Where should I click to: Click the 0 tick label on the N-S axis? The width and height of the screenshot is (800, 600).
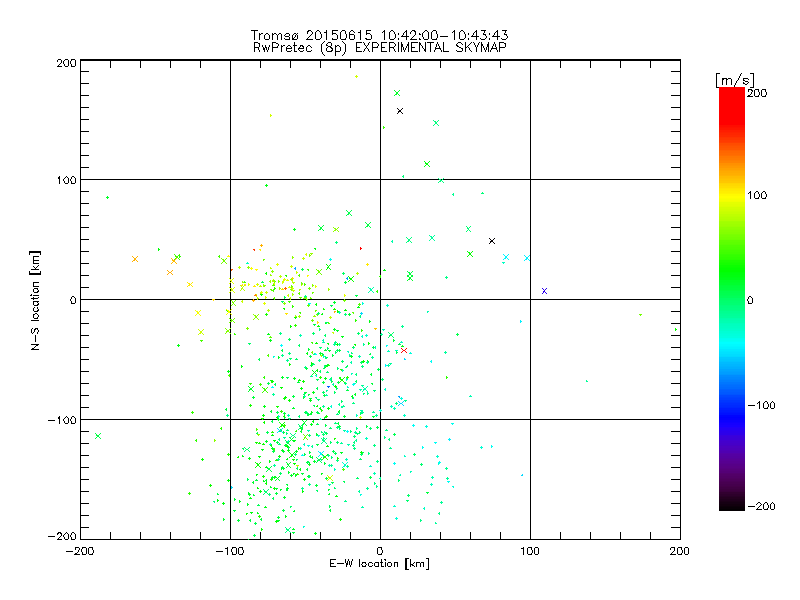coord(73,300)
